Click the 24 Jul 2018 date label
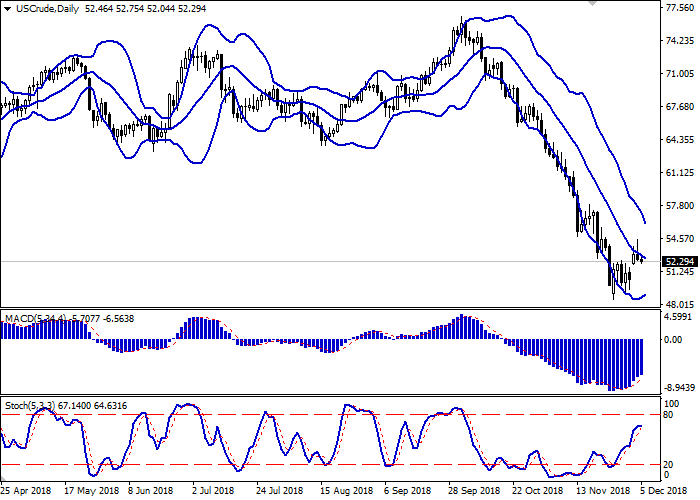 tap(280, 491)
